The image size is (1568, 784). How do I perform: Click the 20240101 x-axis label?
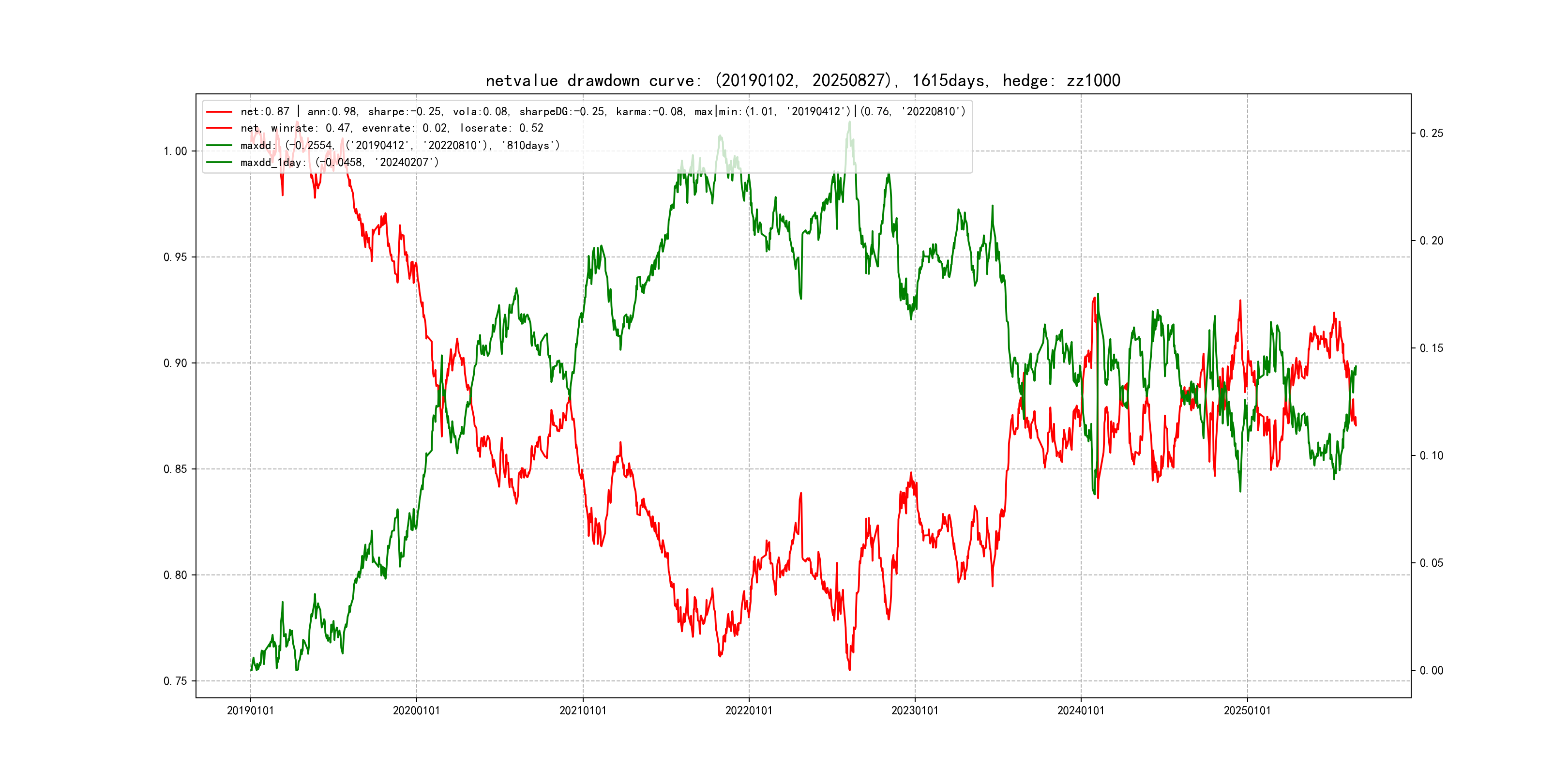click(1081, 710)
